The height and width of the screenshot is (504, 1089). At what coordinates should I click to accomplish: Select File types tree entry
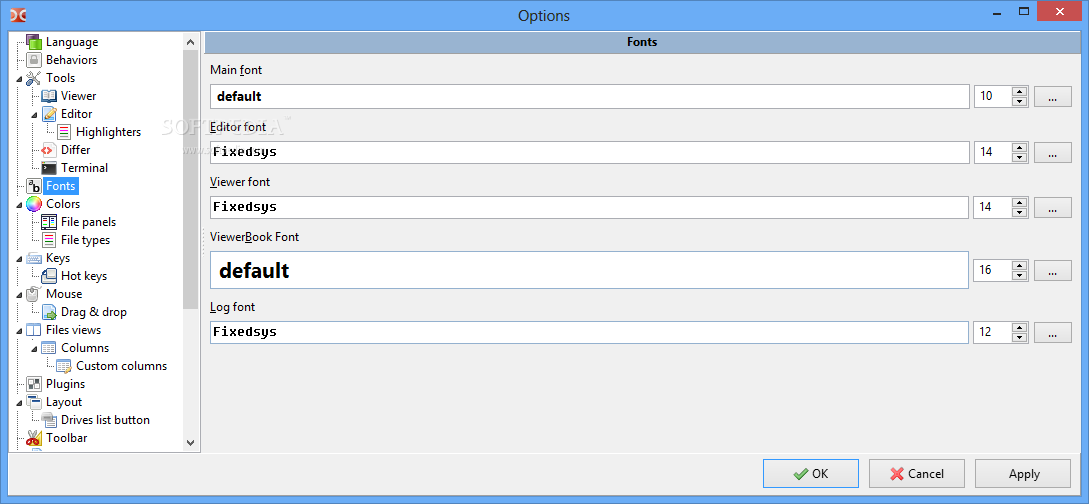click(85, 240)
